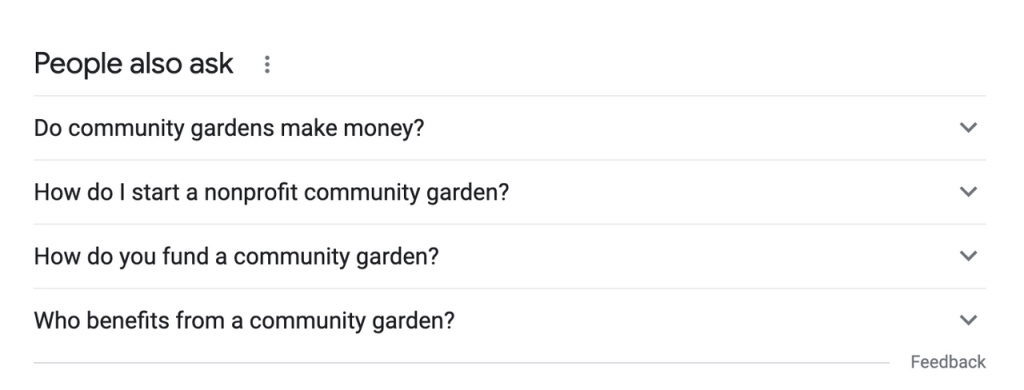This screenshot has height=390, width=1024.
Task: Click the 'People also ask' heading
Action: [x=133, y=64]
